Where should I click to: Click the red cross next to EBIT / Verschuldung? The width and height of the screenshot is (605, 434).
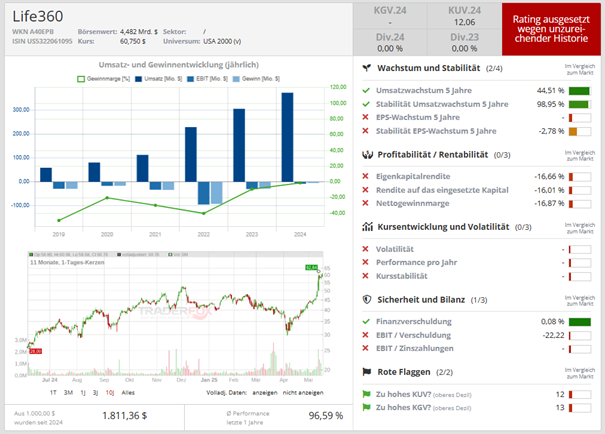[365, 335]
